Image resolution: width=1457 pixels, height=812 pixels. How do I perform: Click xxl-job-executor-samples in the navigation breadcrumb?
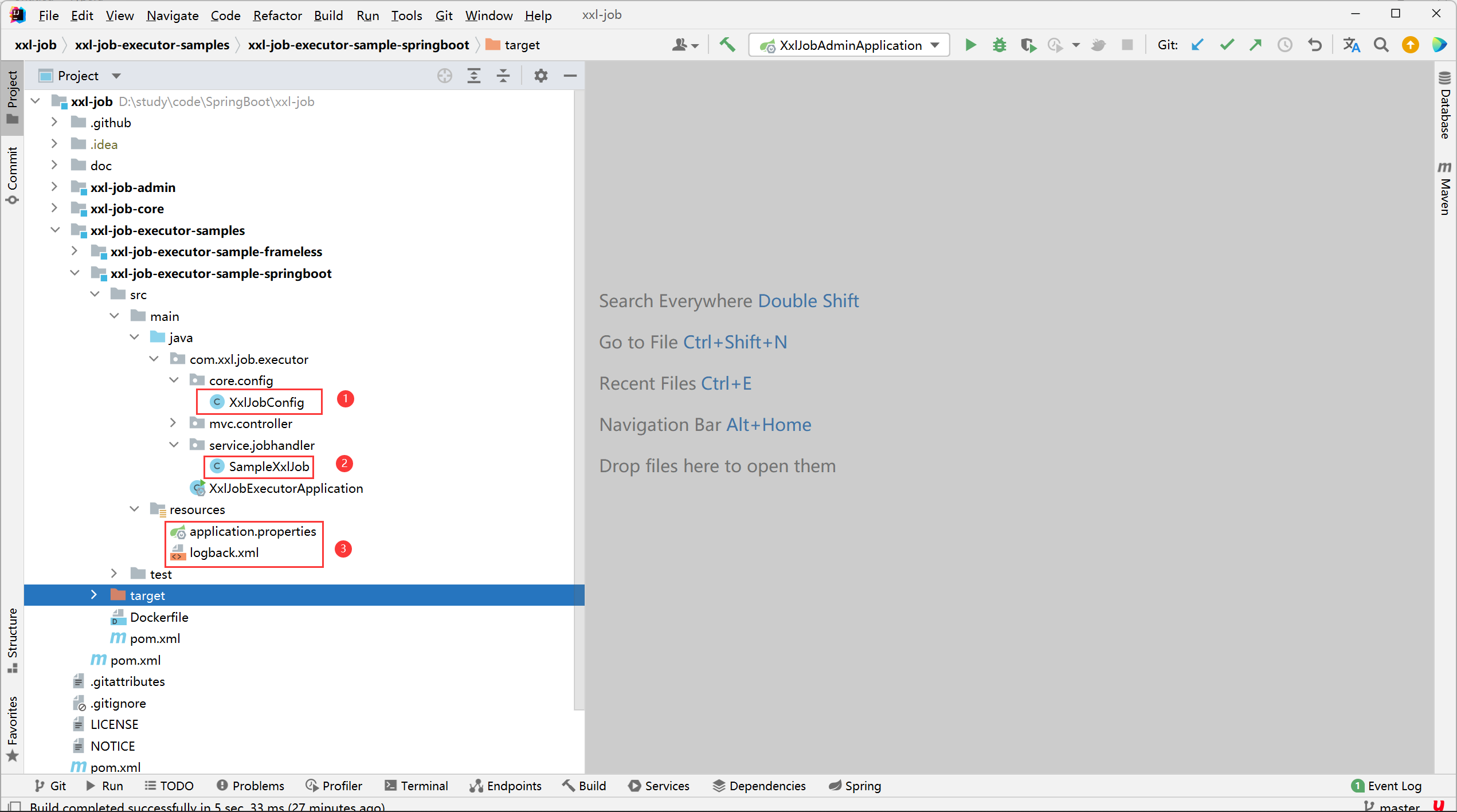[152, 45]
